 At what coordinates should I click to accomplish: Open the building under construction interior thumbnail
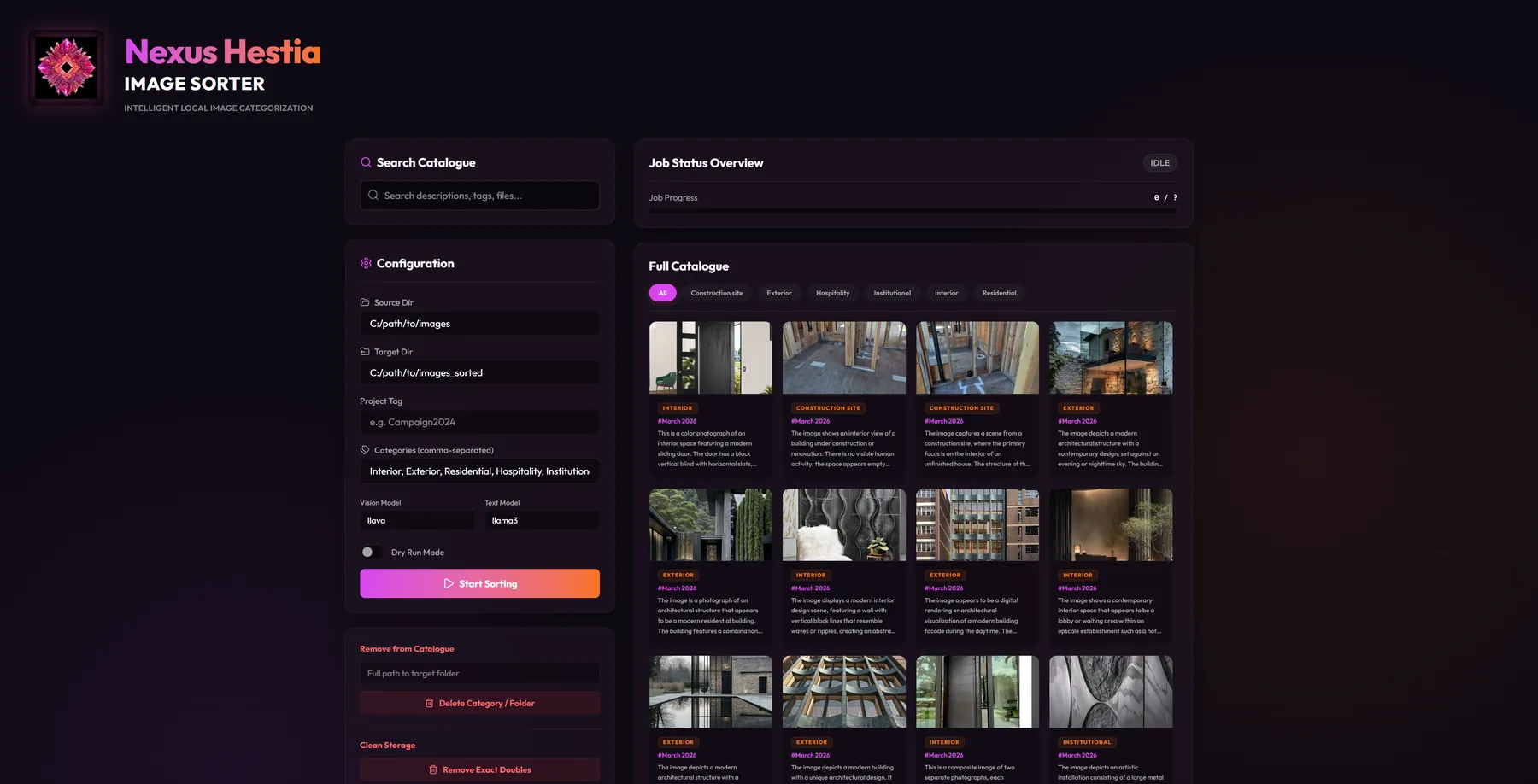pos(844,358)
